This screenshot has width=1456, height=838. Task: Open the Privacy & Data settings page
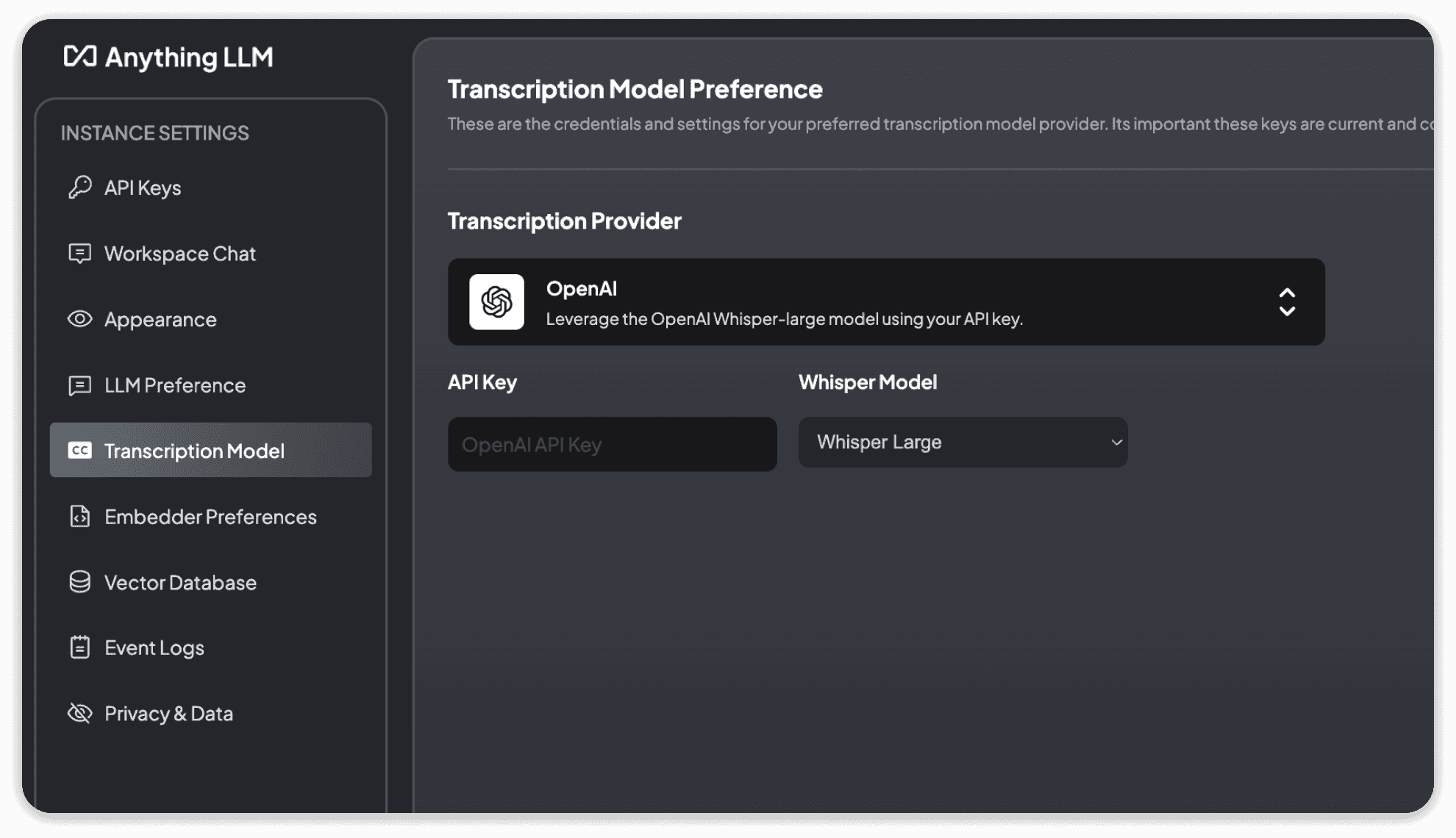click(x=168, y=713)
